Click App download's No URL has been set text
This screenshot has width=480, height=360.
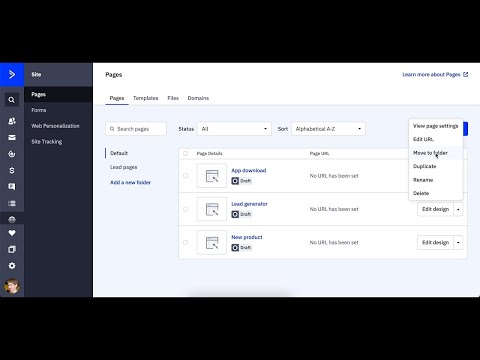[334, 176]
